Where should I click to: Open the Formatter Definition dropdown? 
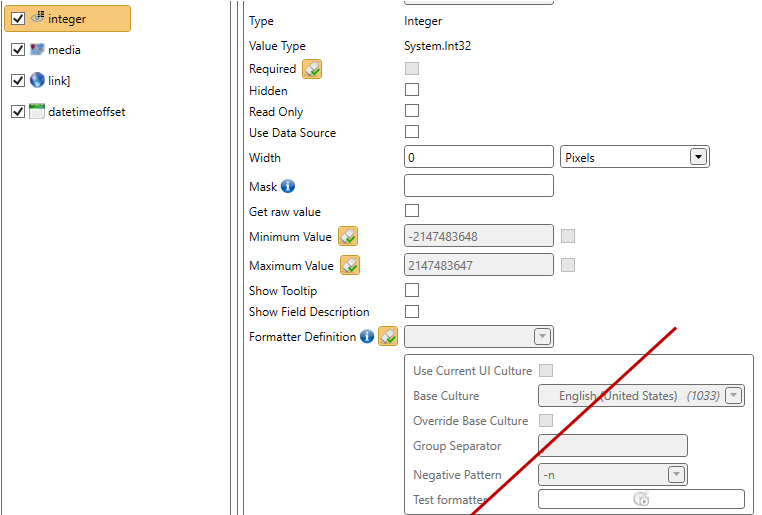pos(479,336)
